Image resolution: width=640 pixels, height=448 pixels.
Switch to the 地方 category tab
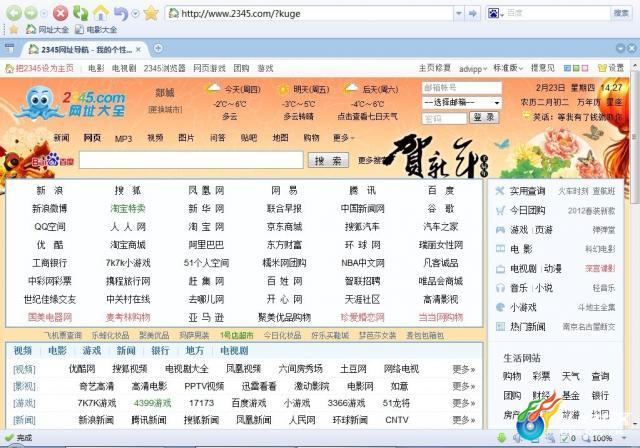194,350
